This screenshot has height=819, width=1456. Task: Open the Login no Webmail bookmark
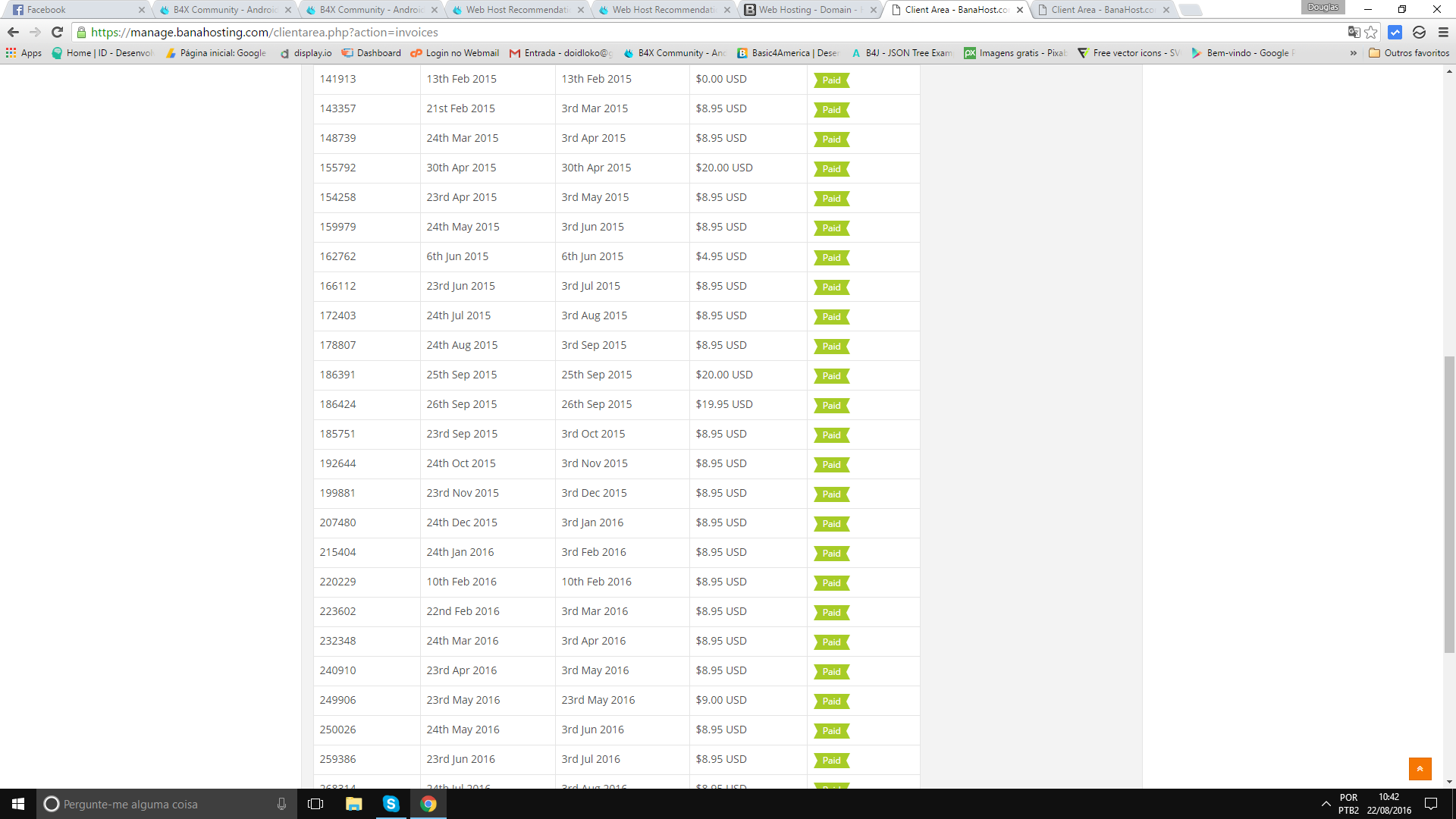tap(455, 53)
